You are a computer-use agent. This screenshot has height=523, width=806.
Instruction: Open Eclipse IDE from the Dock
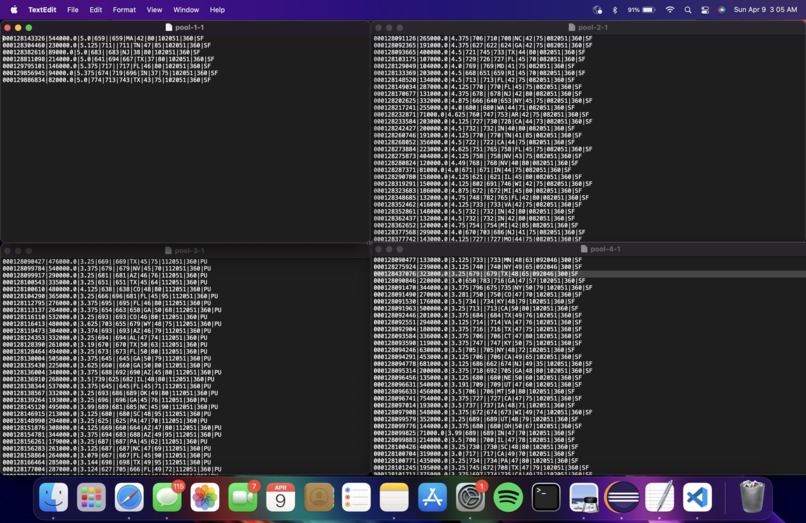(622, 497)
